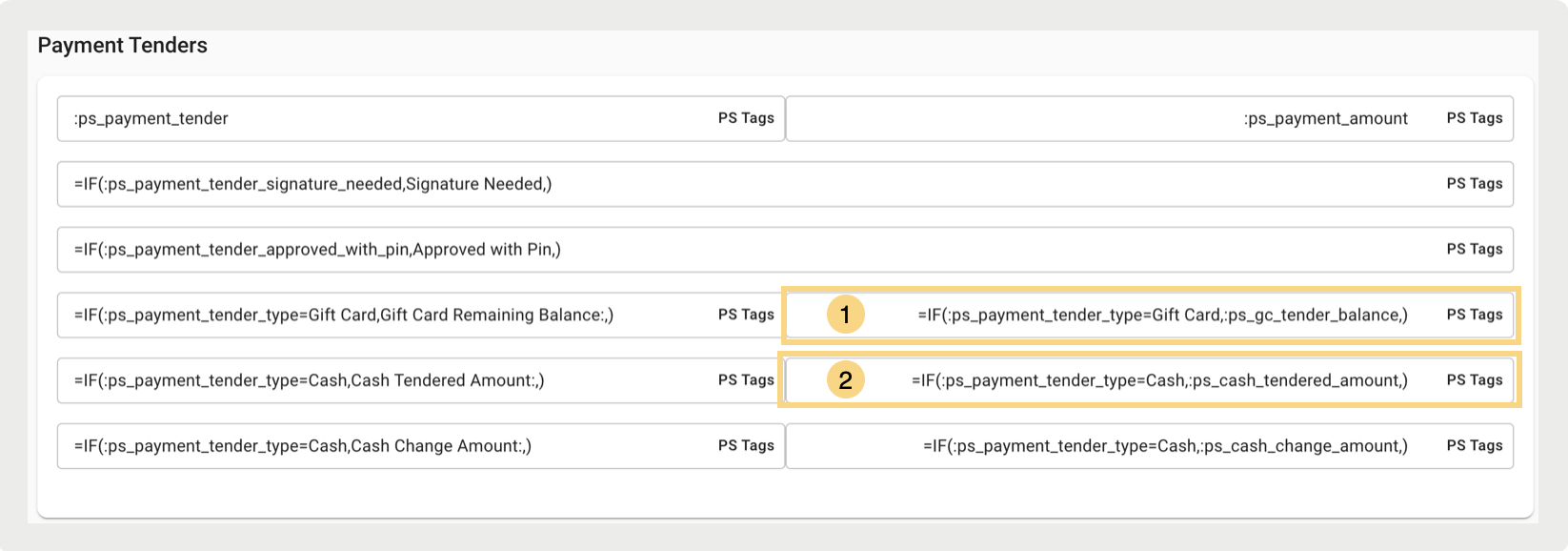Image resolution: width=1568 pixels, height=551 pixels.
Task: Edit Gift Card Remaining Balance label field
Action: pos(421,315)
